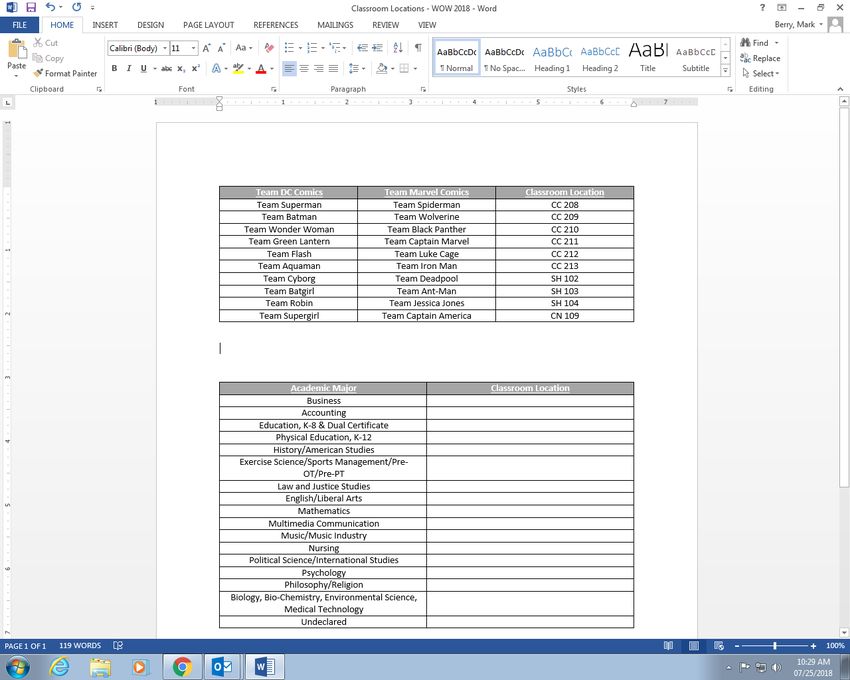Screen dimensions: 850x680
Task: Click the Business classroom location cell
Action: point(530,401)
